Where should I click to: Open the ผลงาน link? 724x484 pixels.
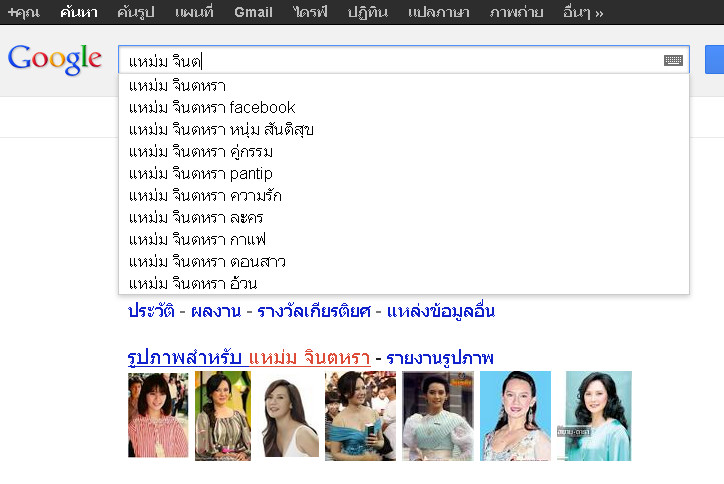216,311
